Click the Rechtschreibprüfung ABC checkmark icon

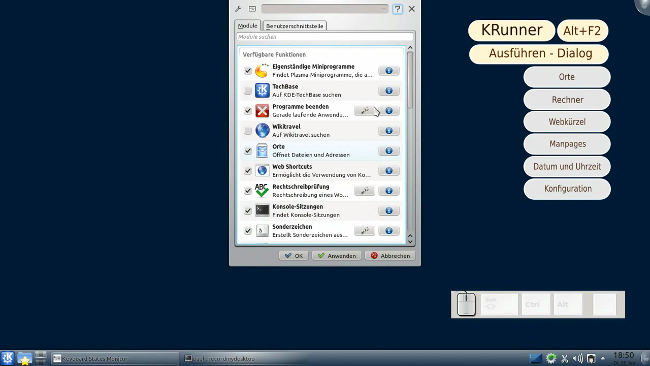(x=262, y=190)
